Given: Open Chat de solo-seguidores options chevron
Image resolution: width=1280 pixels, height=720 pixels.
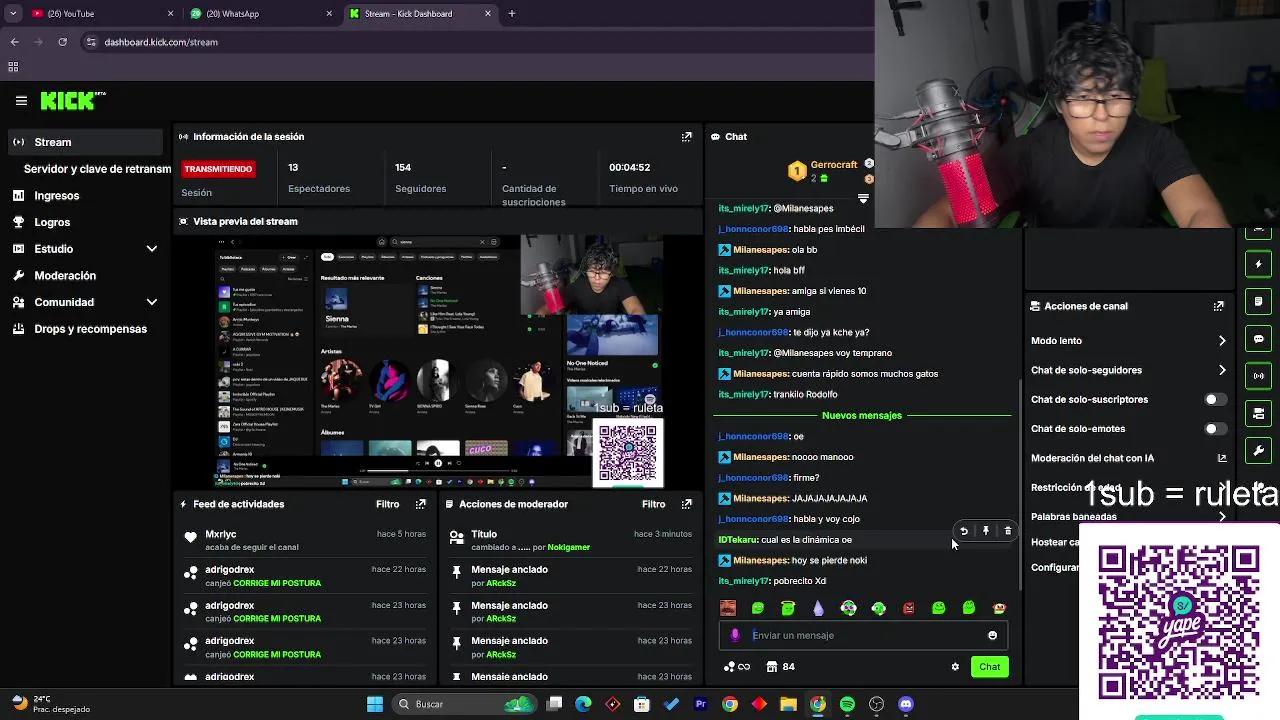Looking at the screenshot, I should (x=1222, y=370).
